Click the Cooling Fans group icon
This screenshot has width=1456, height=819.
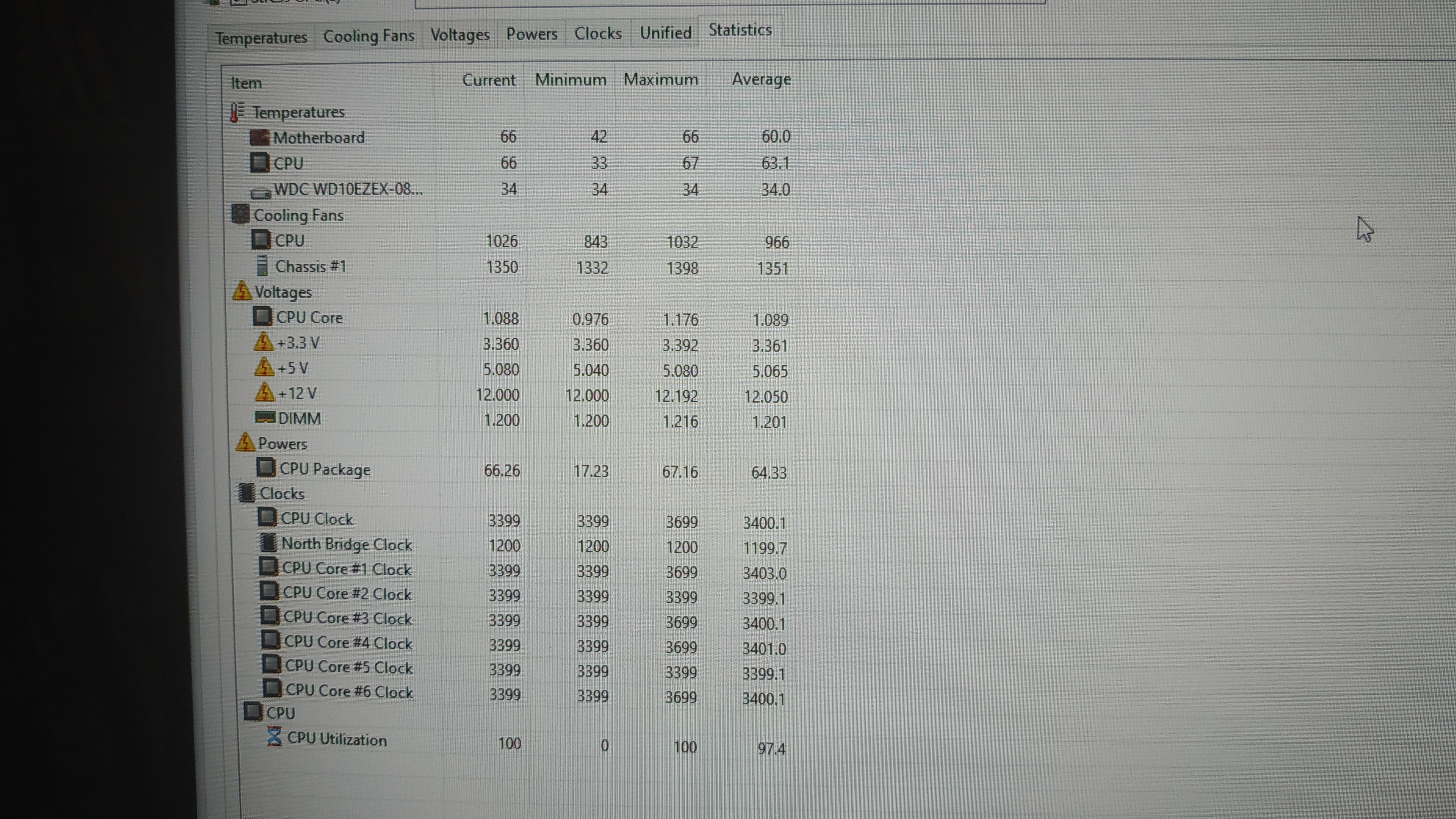[x=240, y=214]
